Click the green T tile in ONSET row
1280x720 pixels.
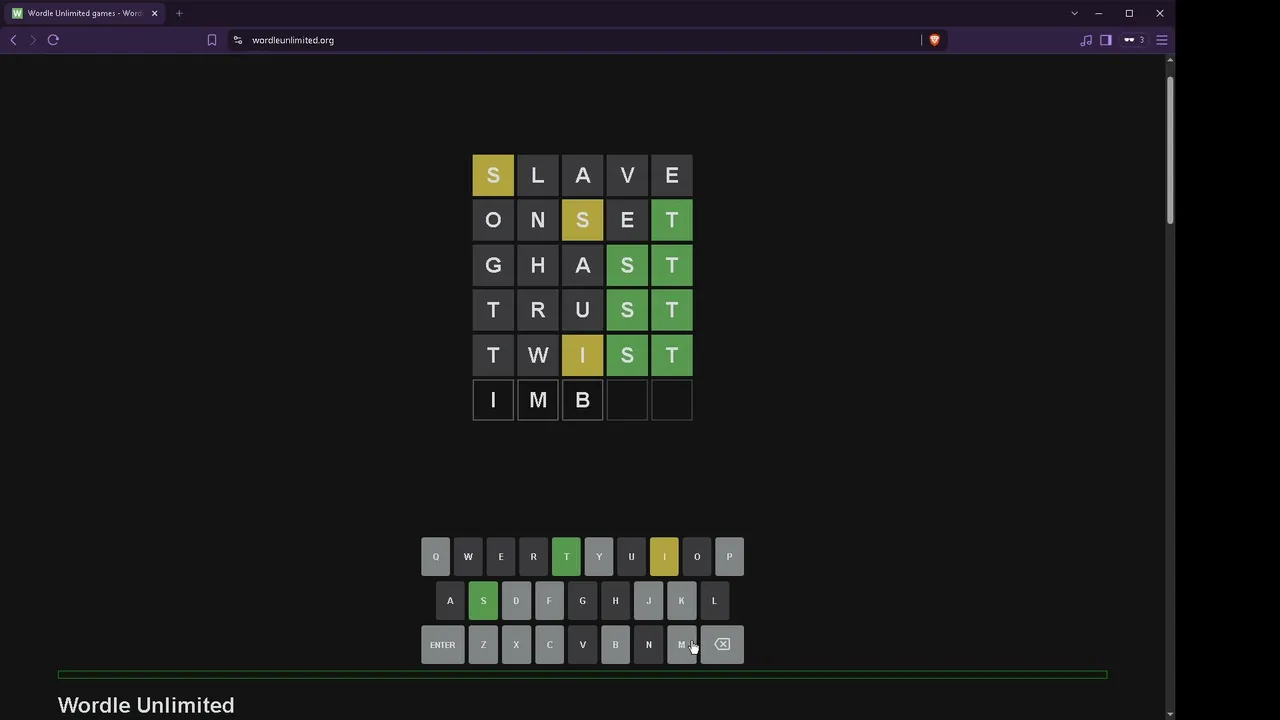[672, 220]
